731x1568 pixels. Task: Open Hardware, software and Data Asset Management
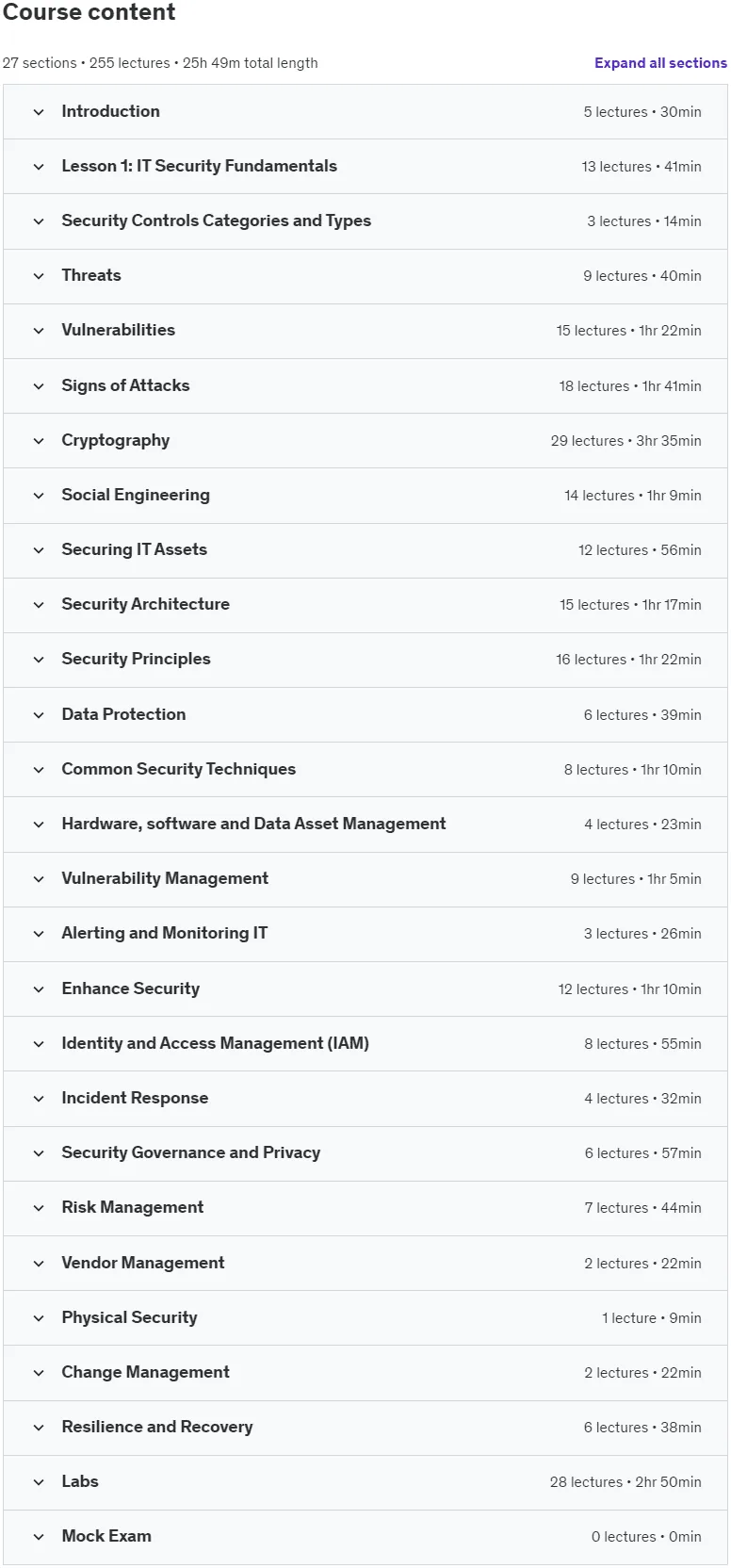click(x=365, y=825)
